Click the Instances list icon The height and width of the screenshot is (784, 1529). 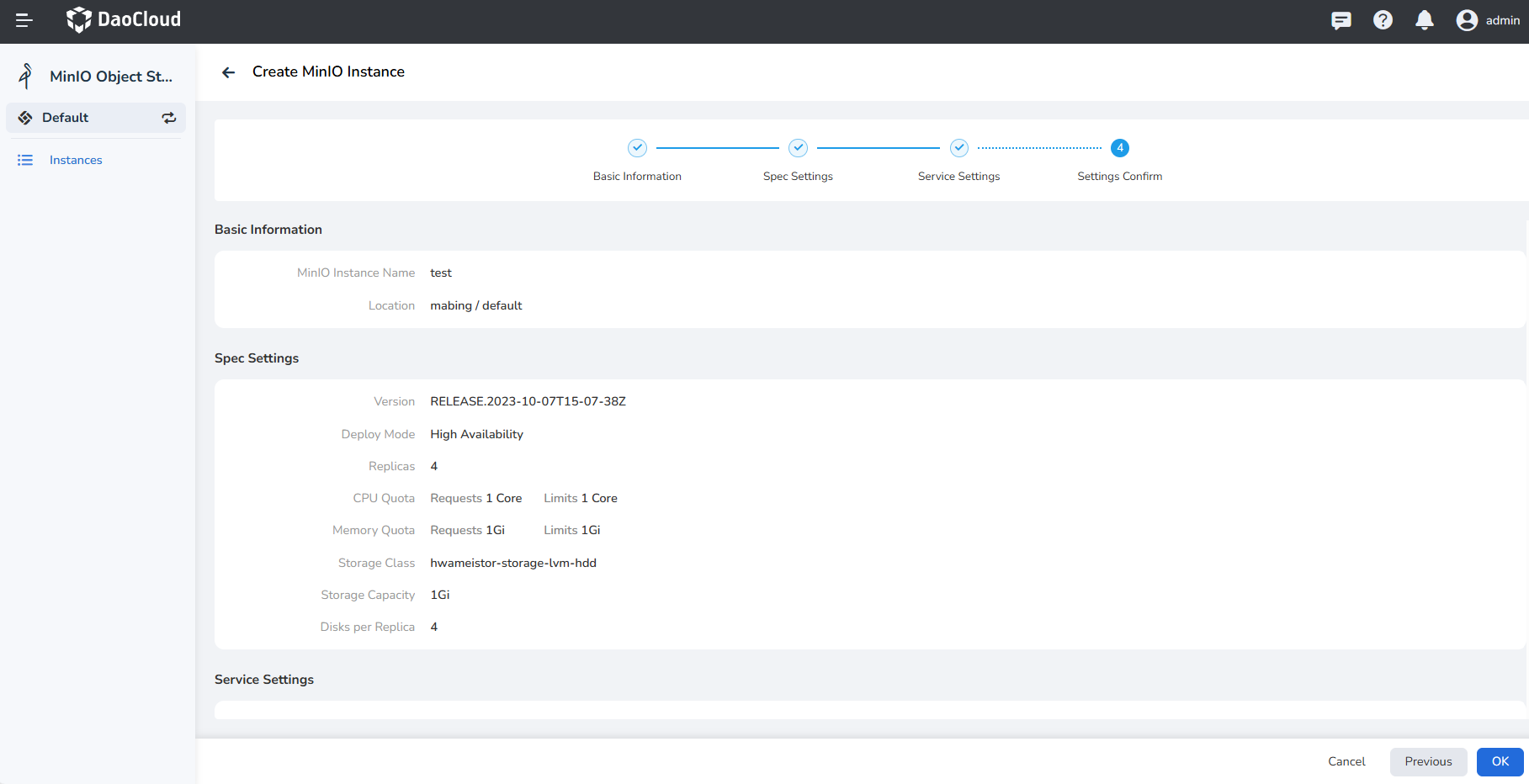tap(25, 160)
